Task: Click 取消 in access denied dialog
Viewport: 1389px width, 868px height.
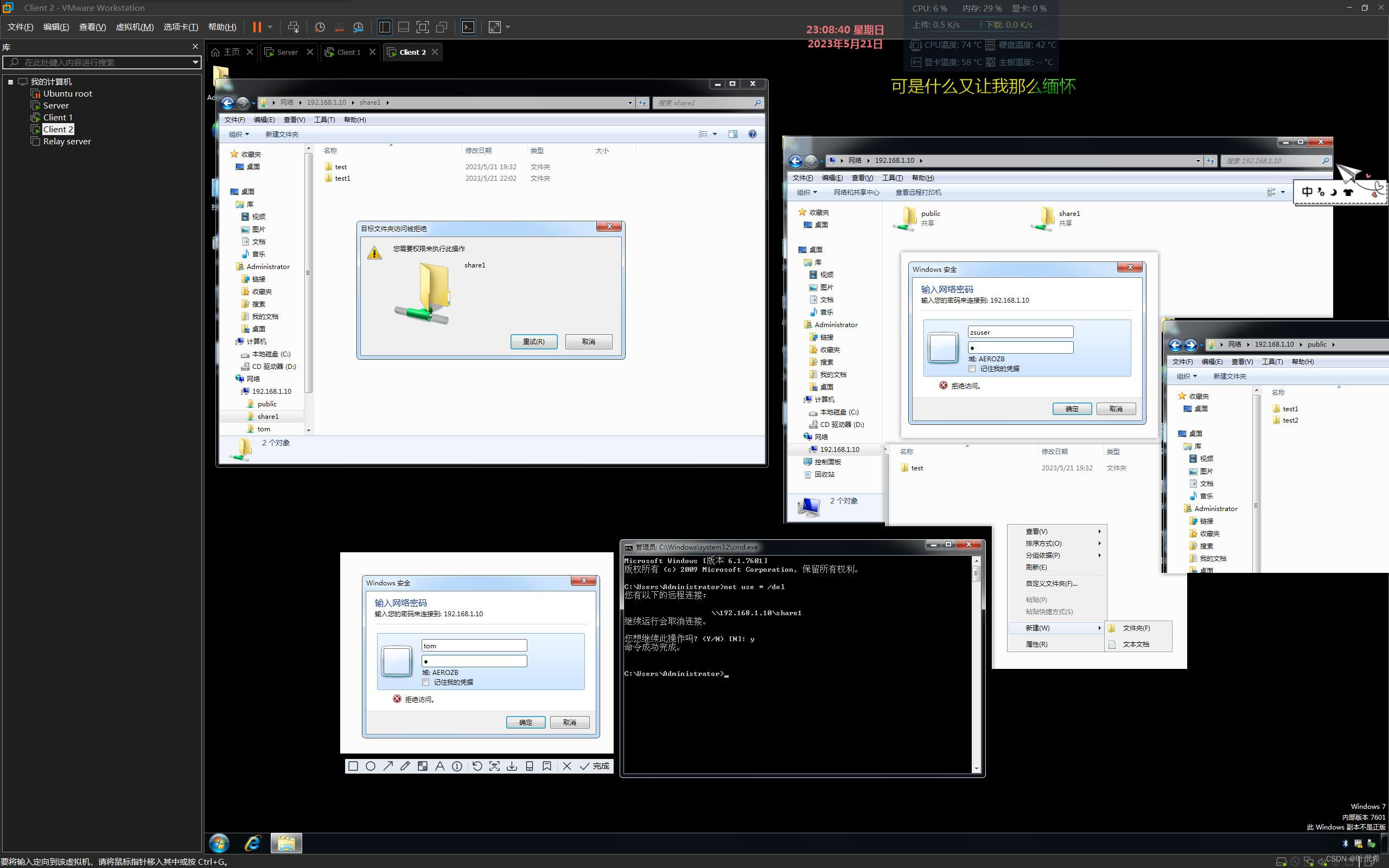Action: click(x=588, y=342)
